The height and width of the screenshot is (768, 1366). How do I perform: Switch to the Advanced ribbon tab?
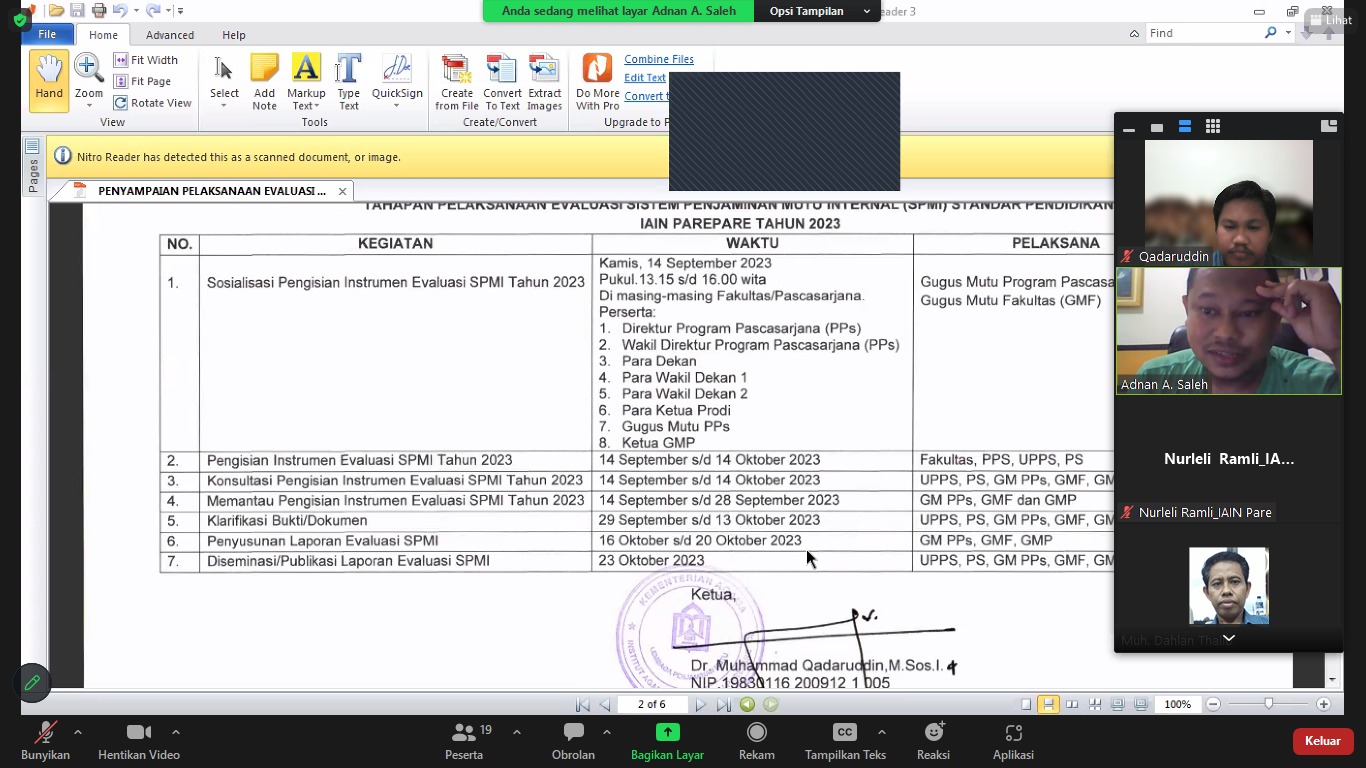click(170, 35)
